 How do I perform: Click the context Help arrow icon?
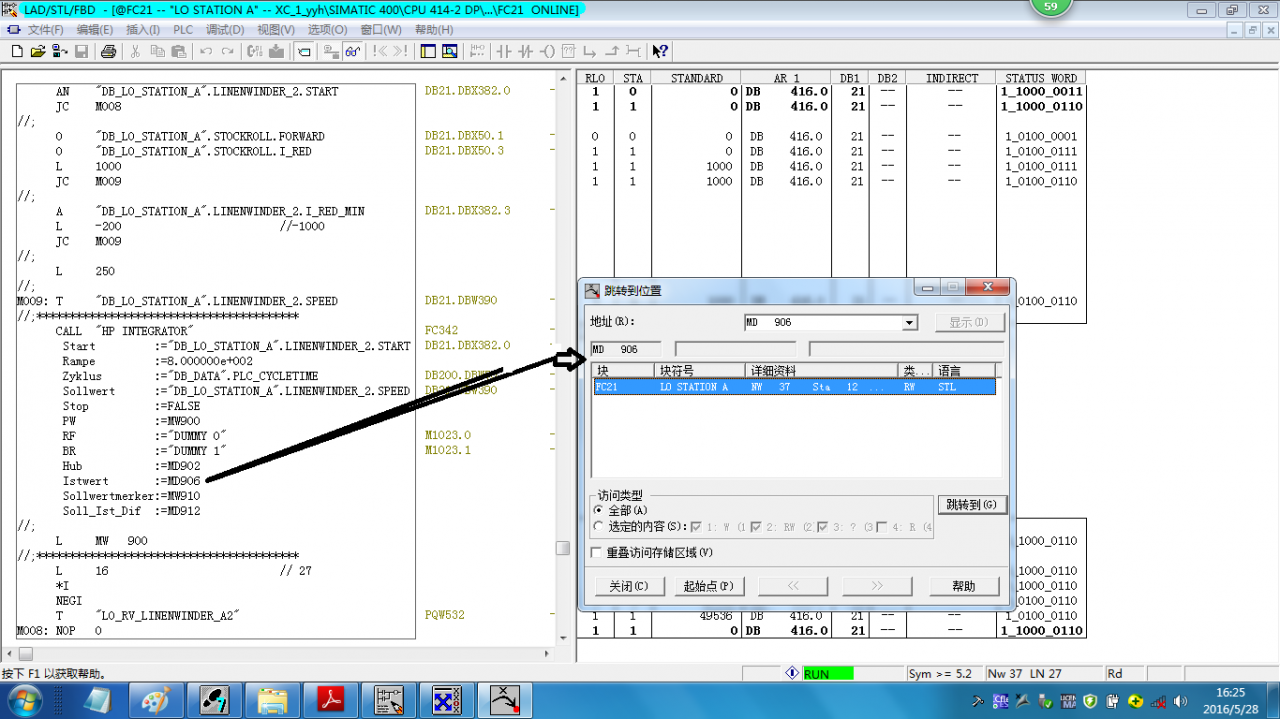pos(660,51)
